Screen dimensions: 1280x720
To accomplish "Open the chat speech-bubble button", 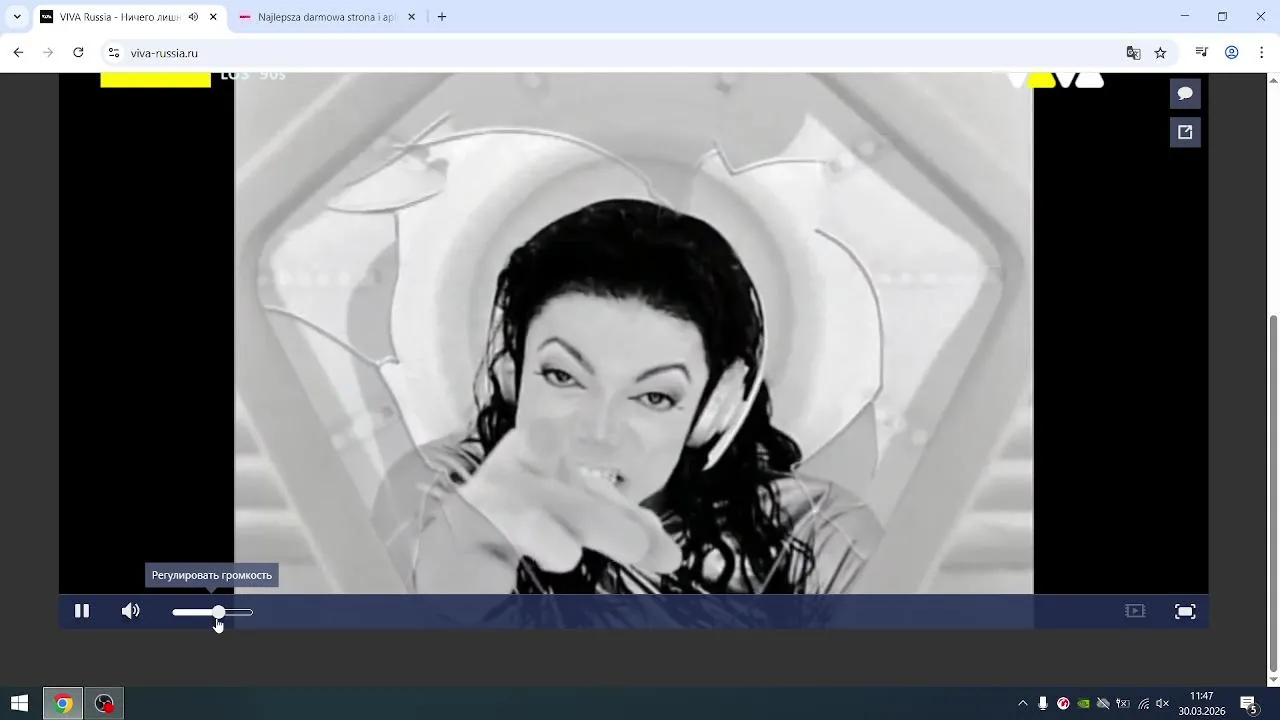I will [1185, 93].
